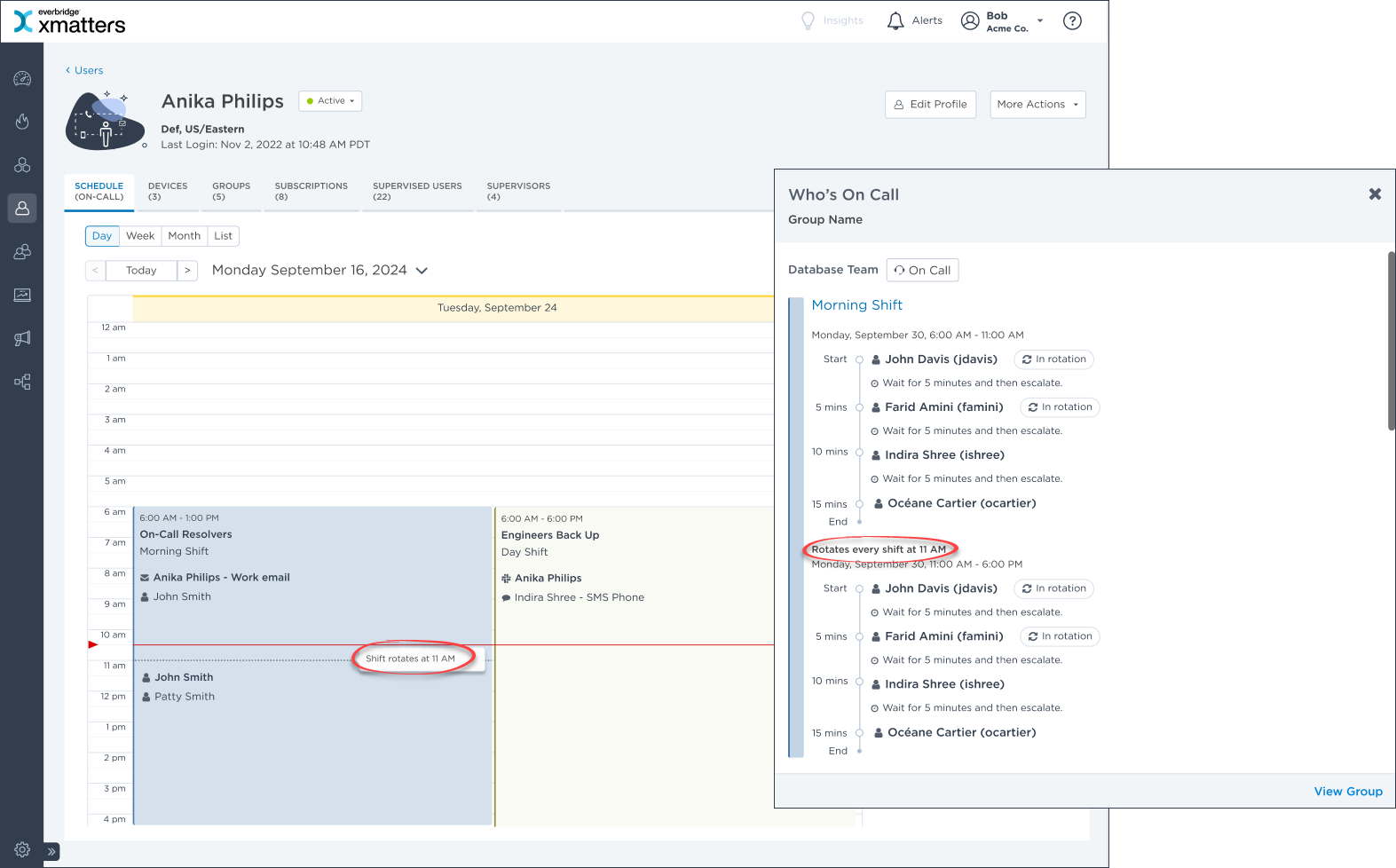The image size is (1396, 868).
Task: Open date picker chevron beside Monday September 16
Action: pos(422,271)
